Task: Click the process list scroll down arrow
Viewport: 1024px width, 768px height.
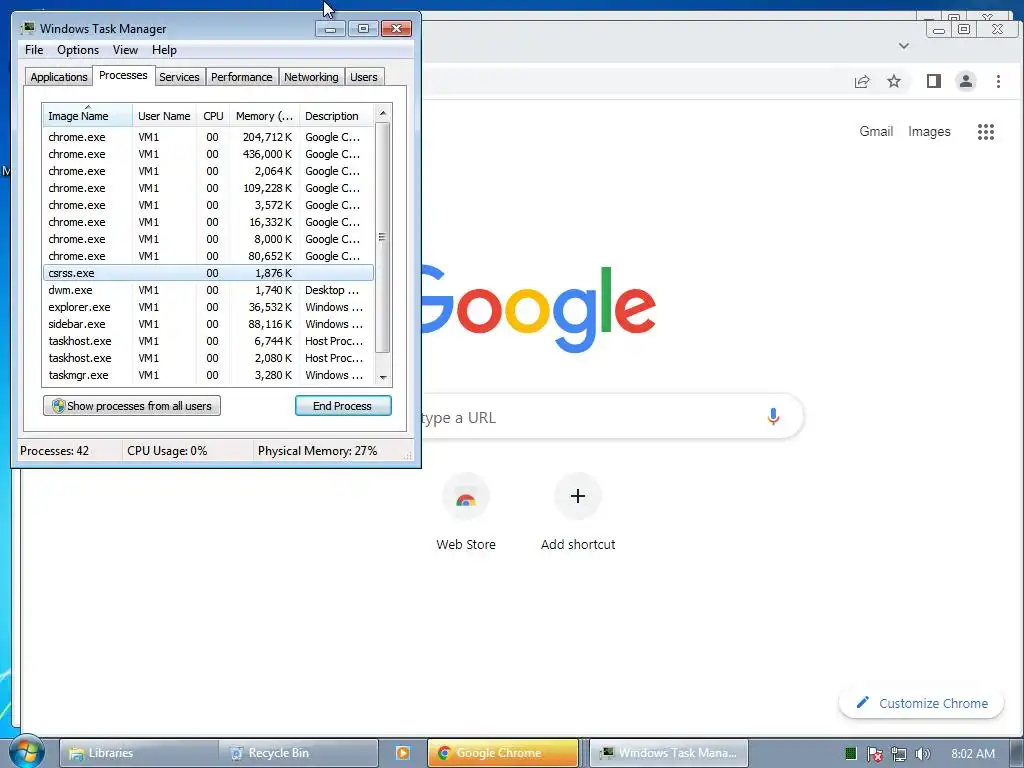Action: [383, 377]
